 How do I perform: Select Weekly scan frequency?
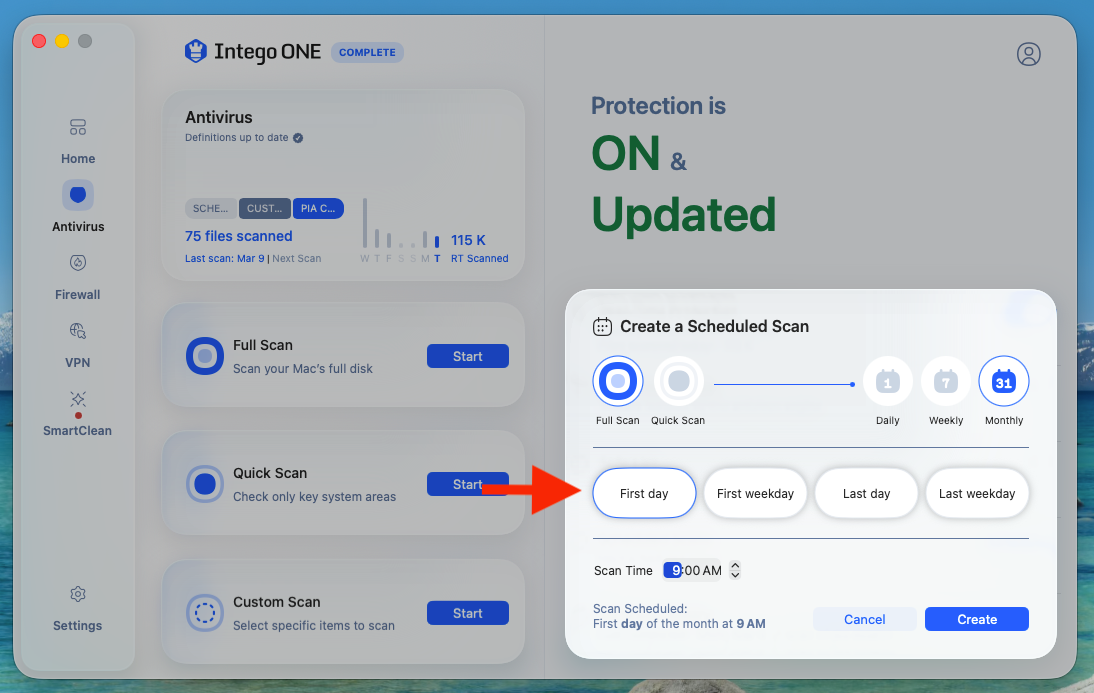[x=945, y=381]
